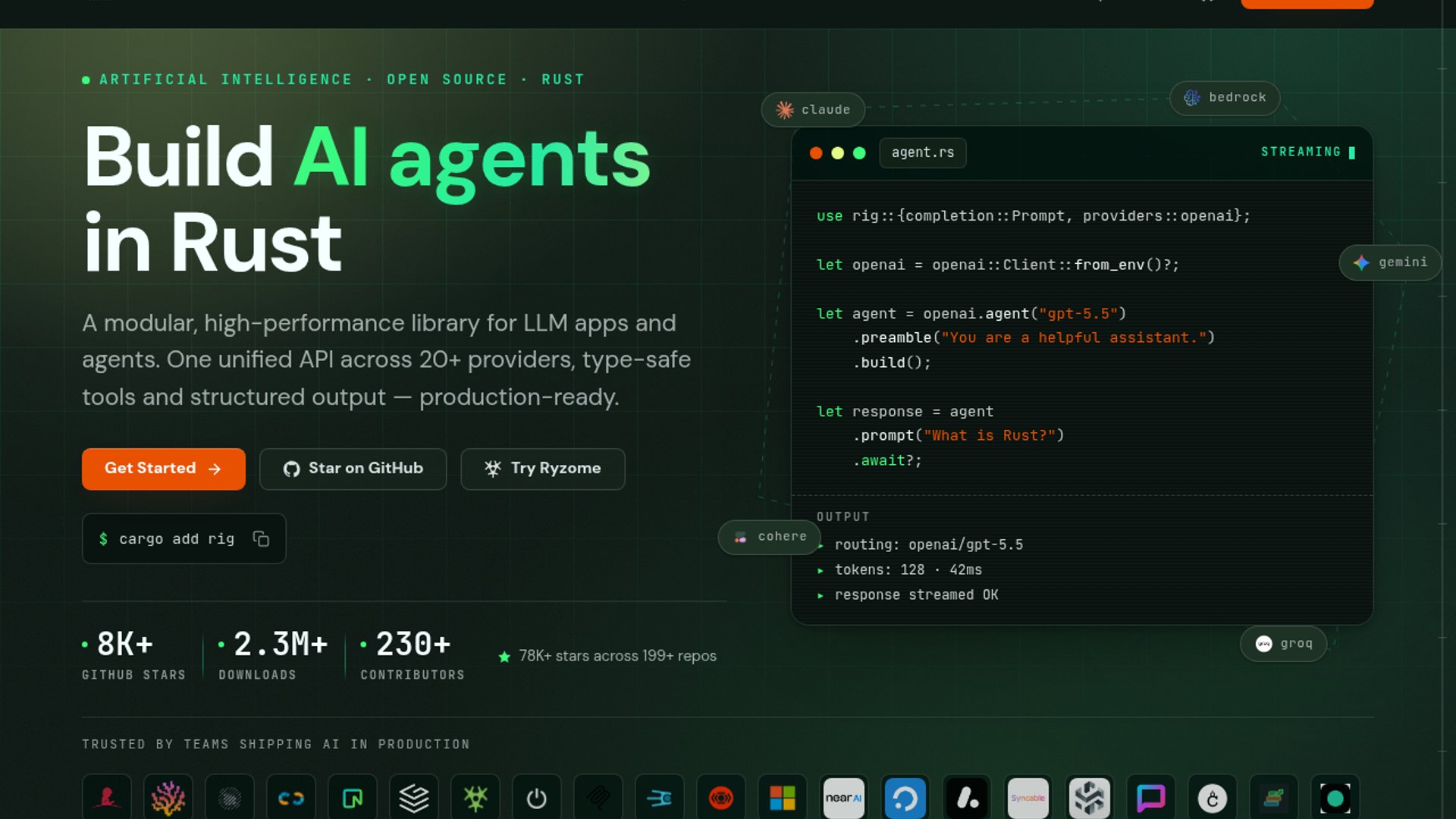The width and height of the screenshot is (1456, 819).
Task: Click the yellow dot in the code window
Action: 837,153
